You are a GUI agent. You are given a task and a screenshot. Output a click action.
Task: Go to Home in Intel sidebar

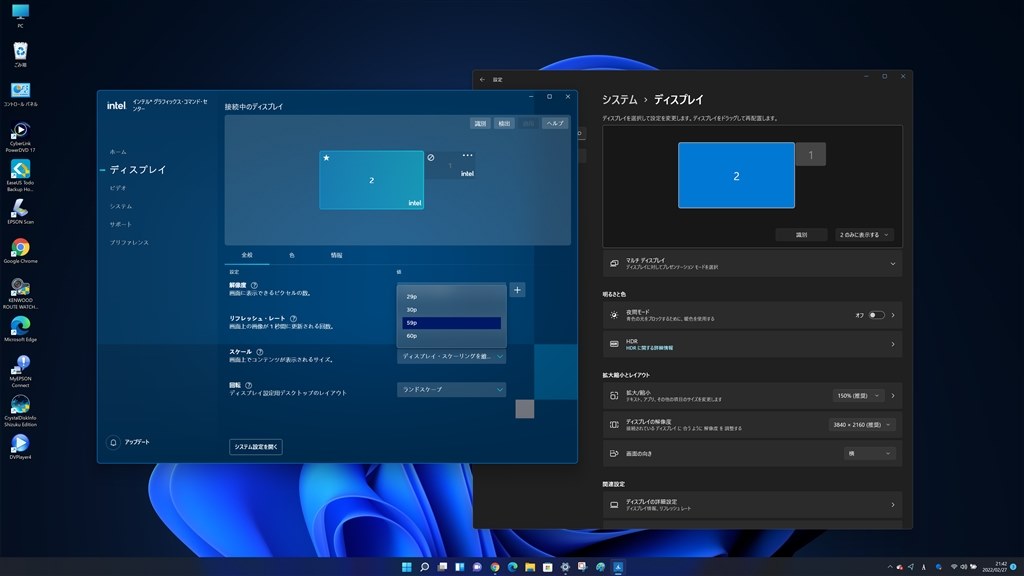click(x=118, y=152)
